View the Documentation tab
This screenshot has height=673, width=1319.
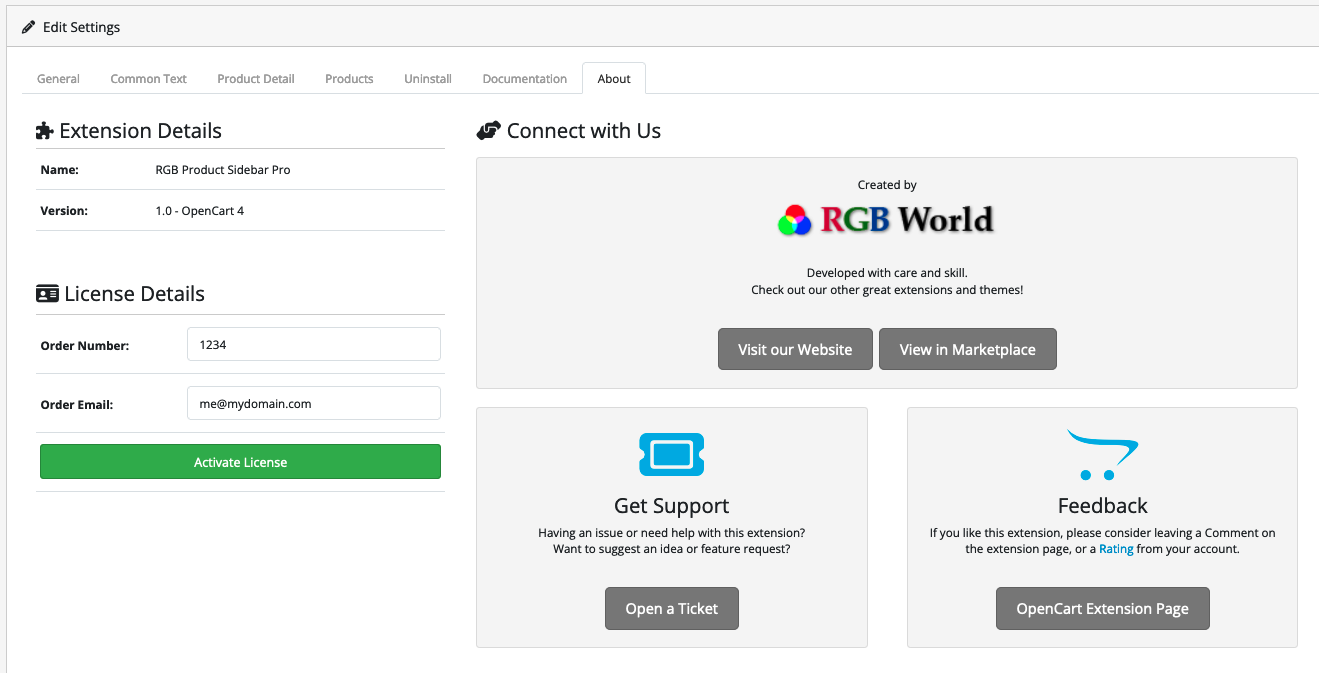click(525, 79)
